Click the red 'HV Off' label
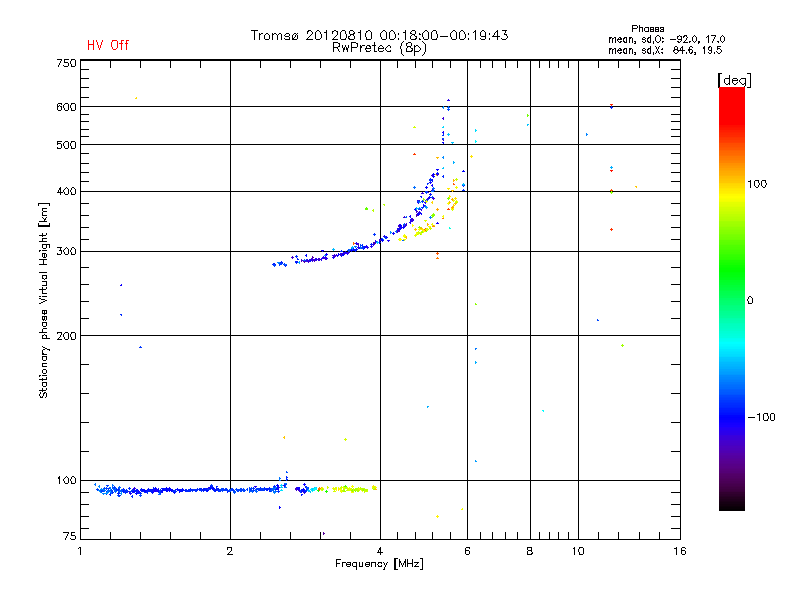Viewport: 800px width, 600px height. (108, 45)
